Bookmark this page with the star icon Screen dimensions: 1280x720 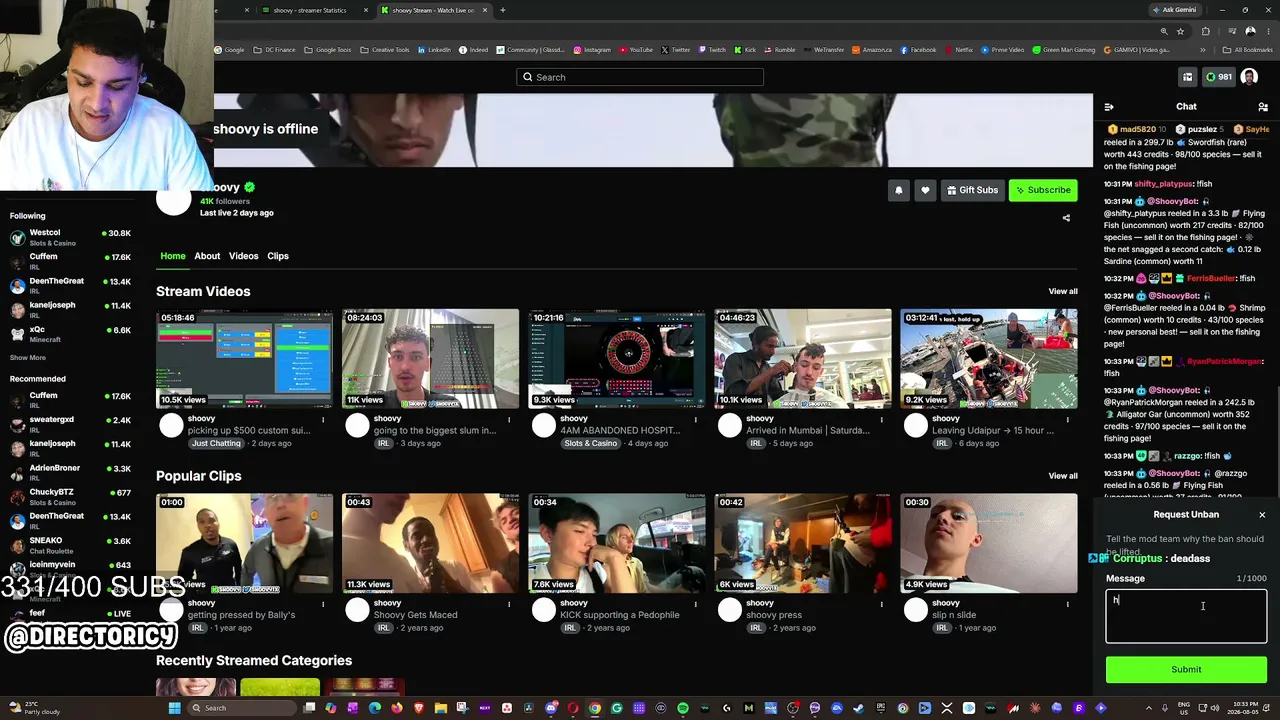tap(1181, 31)
